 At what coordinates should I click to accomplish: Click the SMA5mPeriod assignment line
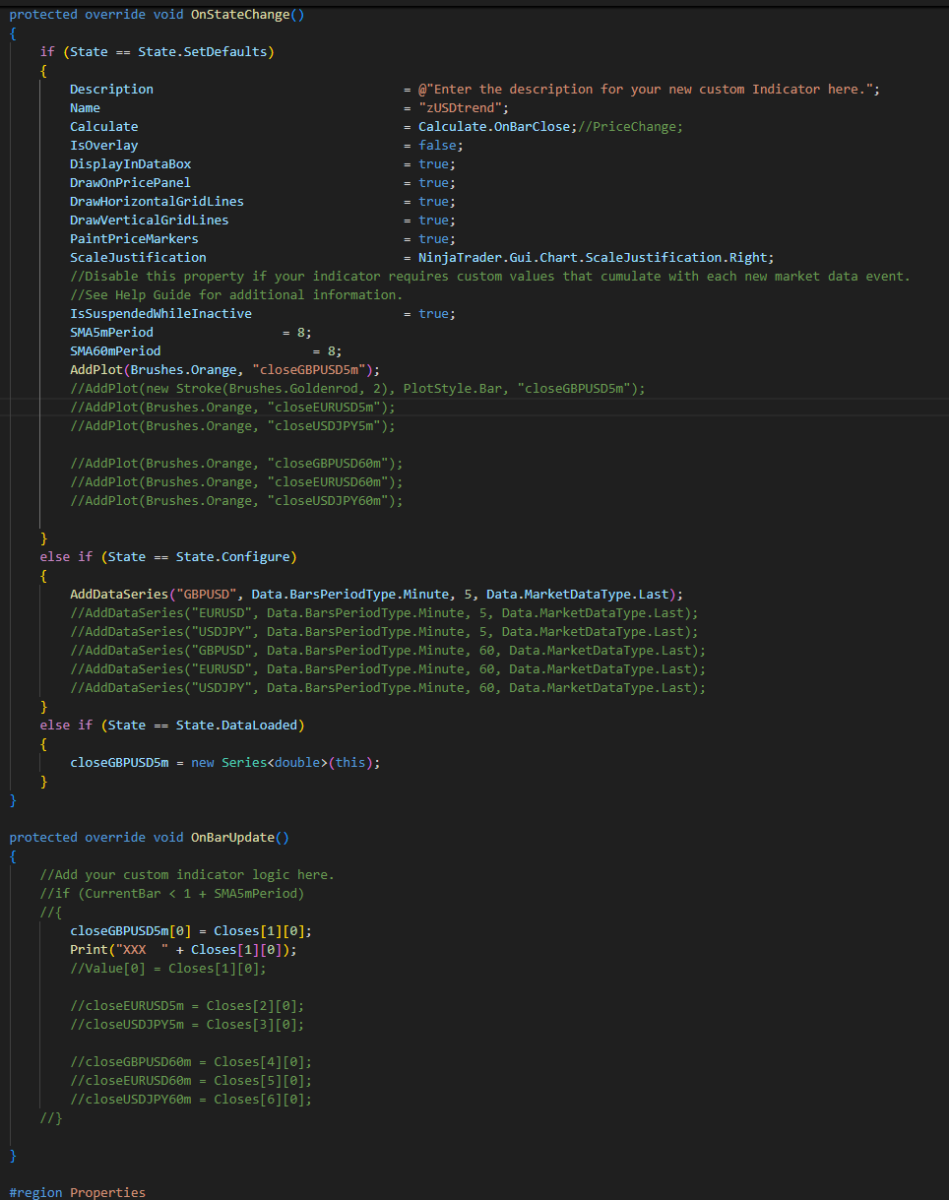click(190, 333)
